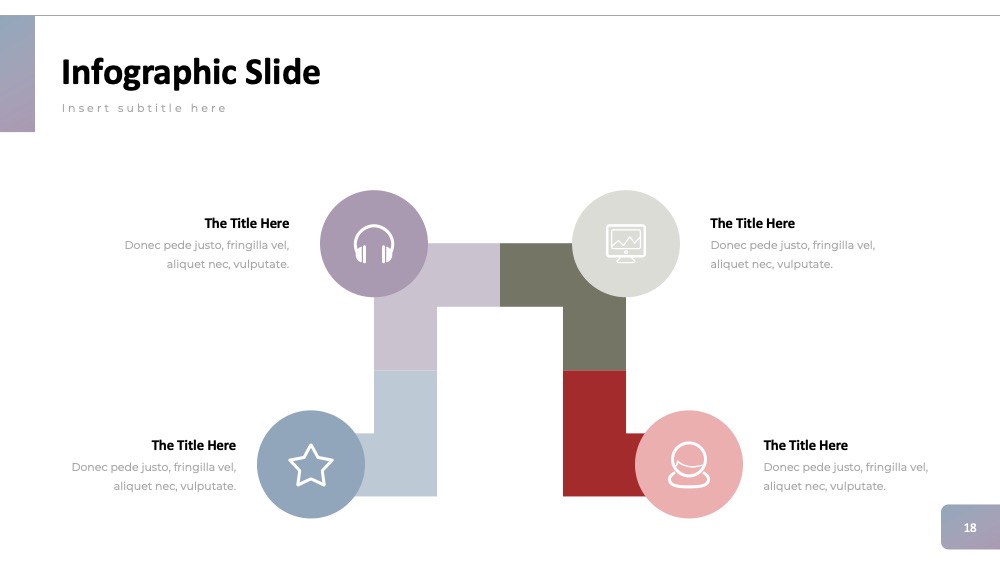Click 'The Title Here' beside globe icon
1000x563 pixels.
805,445
